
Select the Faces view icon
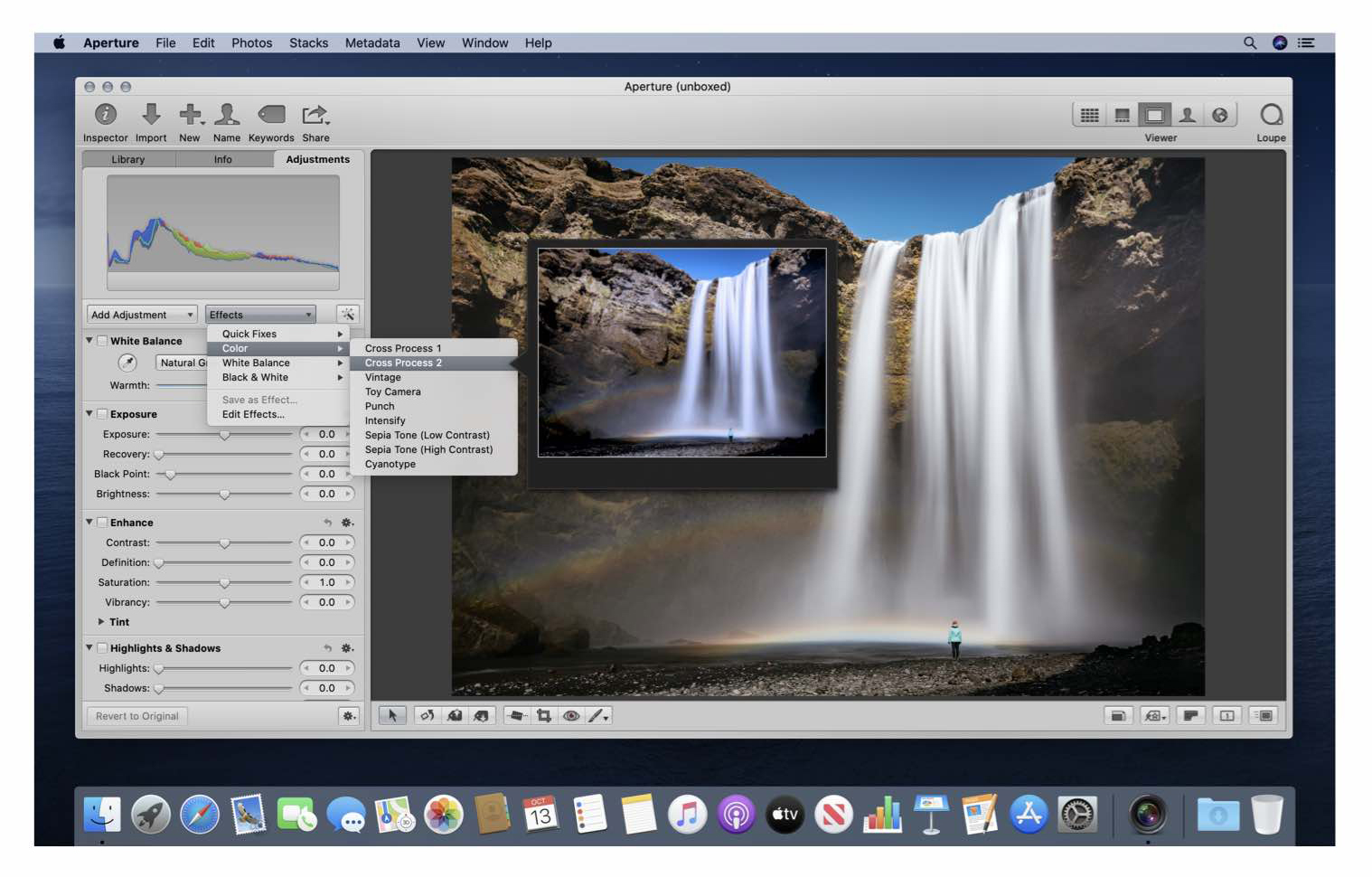tap(1188, 116)
